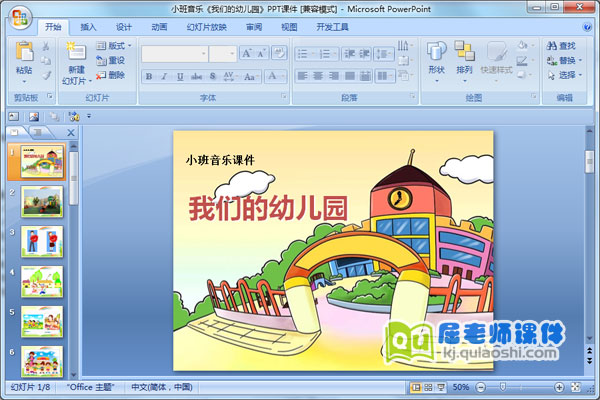Click the New Slide icon
600x400 pixels.
coord(77,51)
